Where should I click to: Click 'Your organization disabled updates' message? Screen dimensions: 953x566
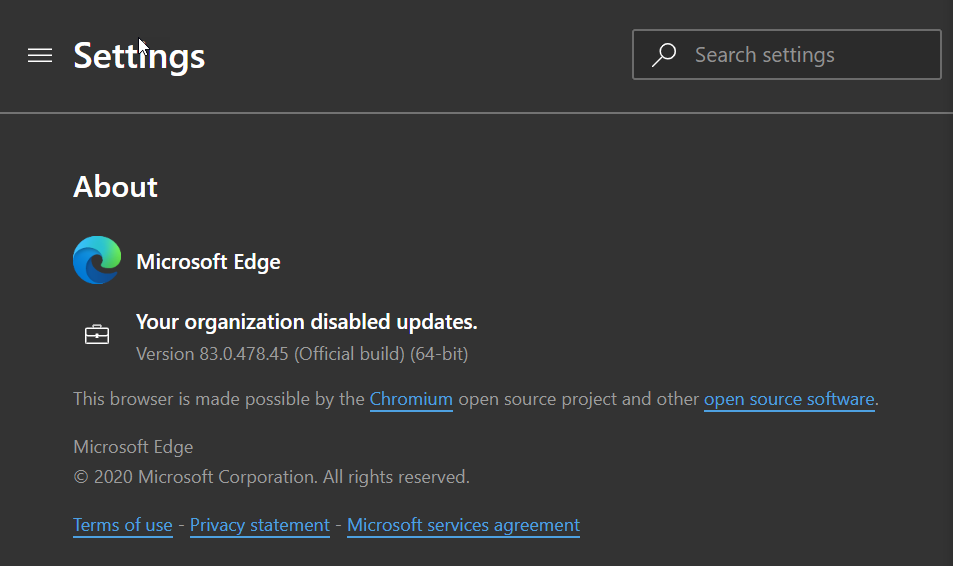[306, 322]
